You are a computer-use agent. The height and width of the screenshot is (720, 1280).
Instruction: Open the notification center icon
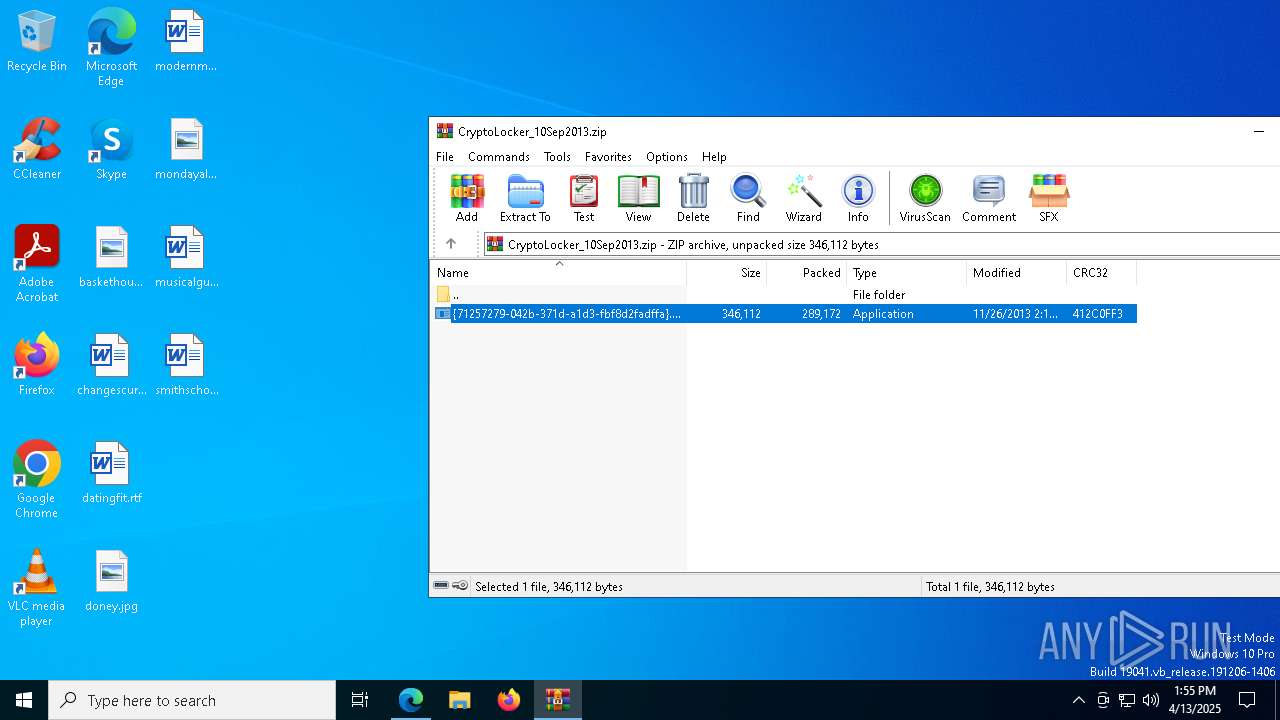click(x=1247, y=700)
